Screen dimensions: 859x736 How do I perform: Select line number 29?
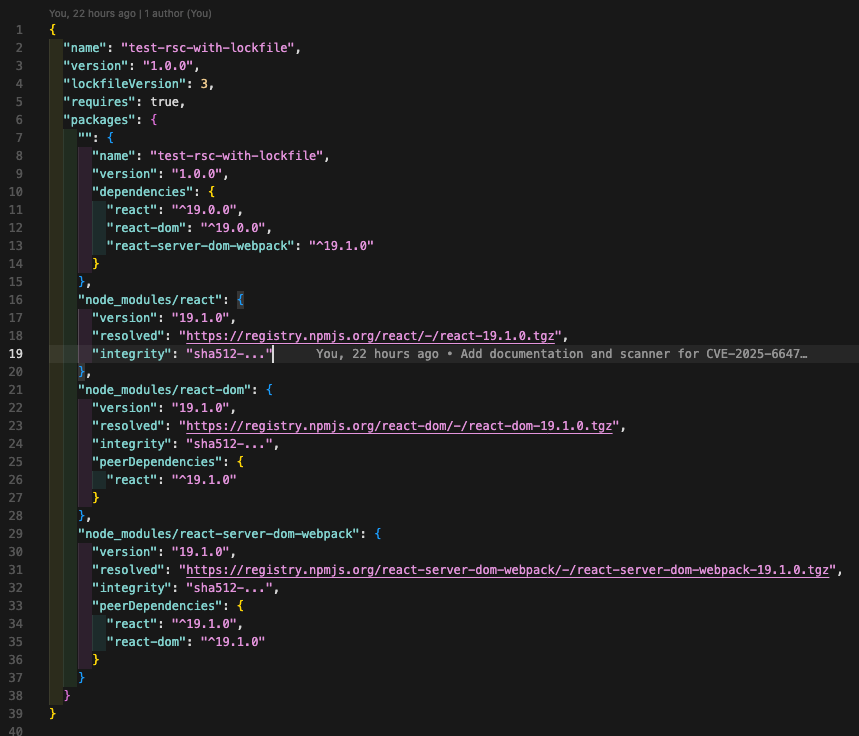(18, 533)
